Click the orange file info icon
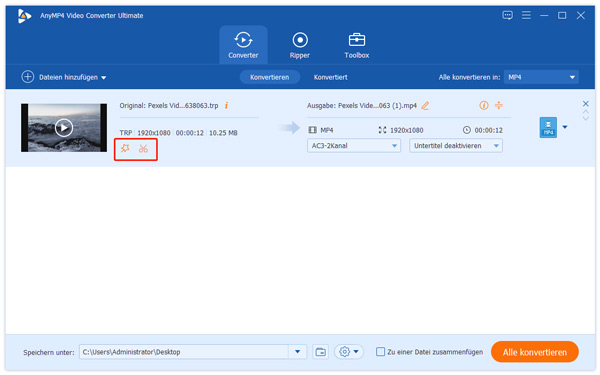Screen dimensions: 600x375 [x=227, y=106]
